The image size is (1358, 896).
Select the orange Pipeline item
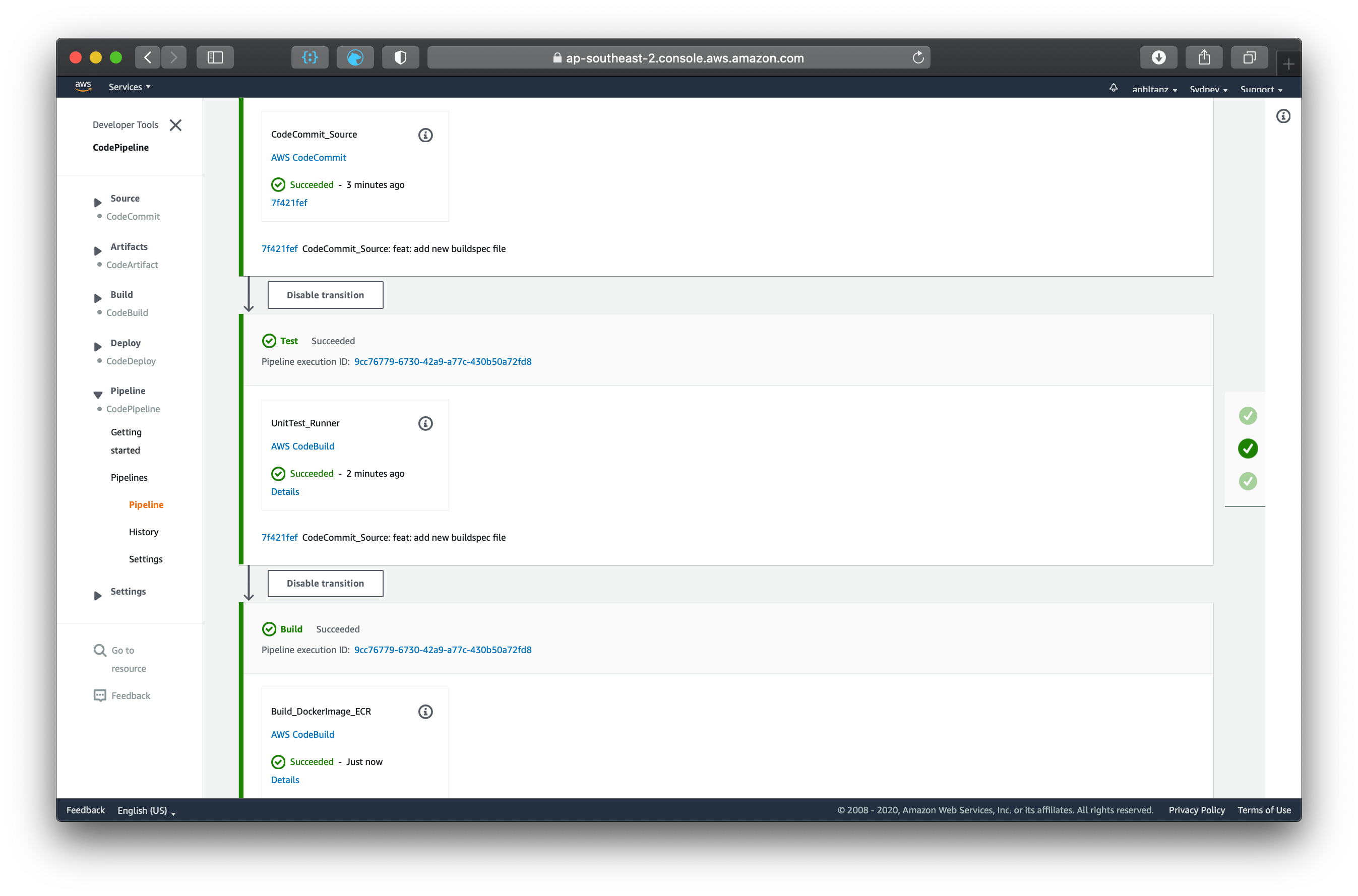[146, 504]
